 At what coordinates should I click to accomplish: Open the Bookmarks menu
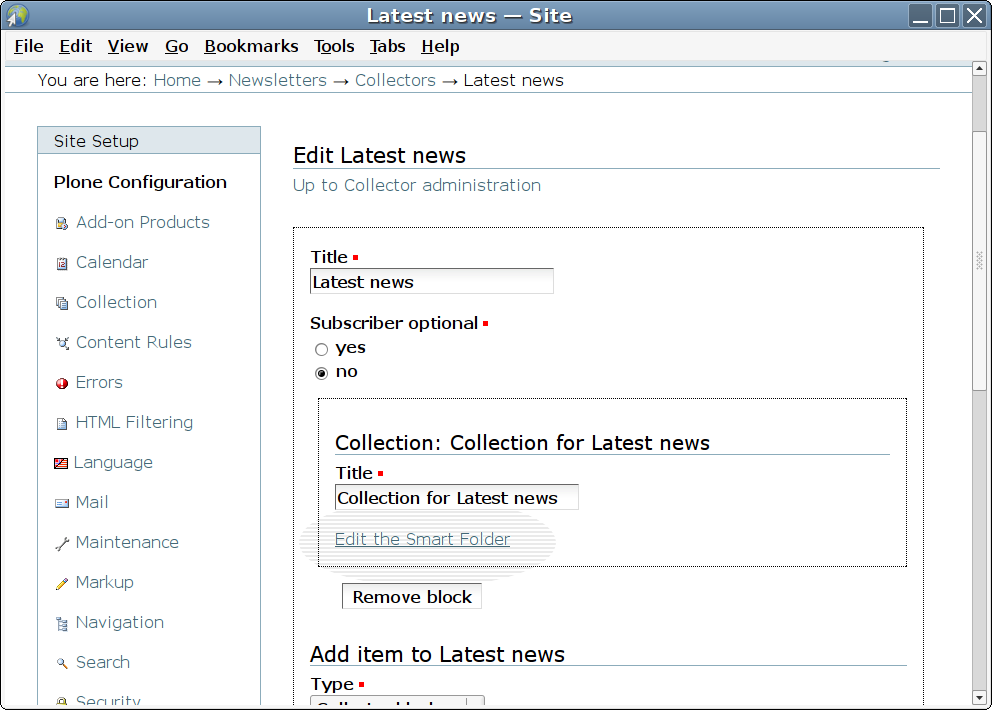(x=251, y=46)
